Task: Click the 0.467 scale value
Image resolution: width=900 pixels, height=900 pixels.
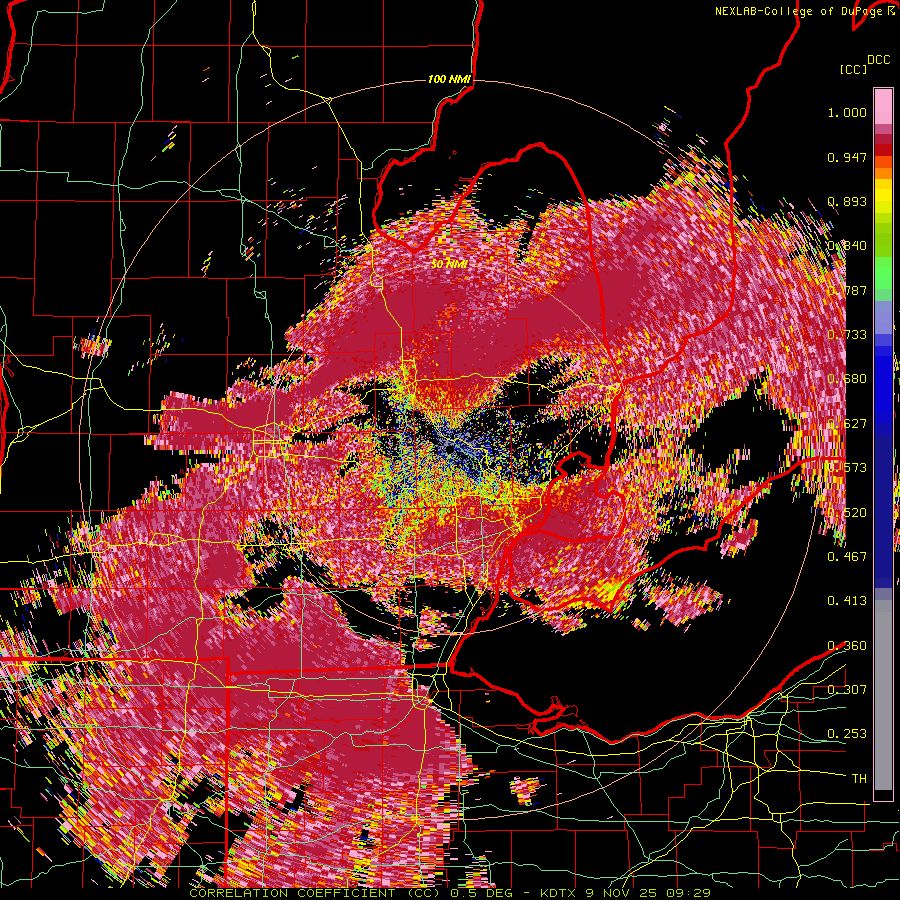Action: (847, 556)
